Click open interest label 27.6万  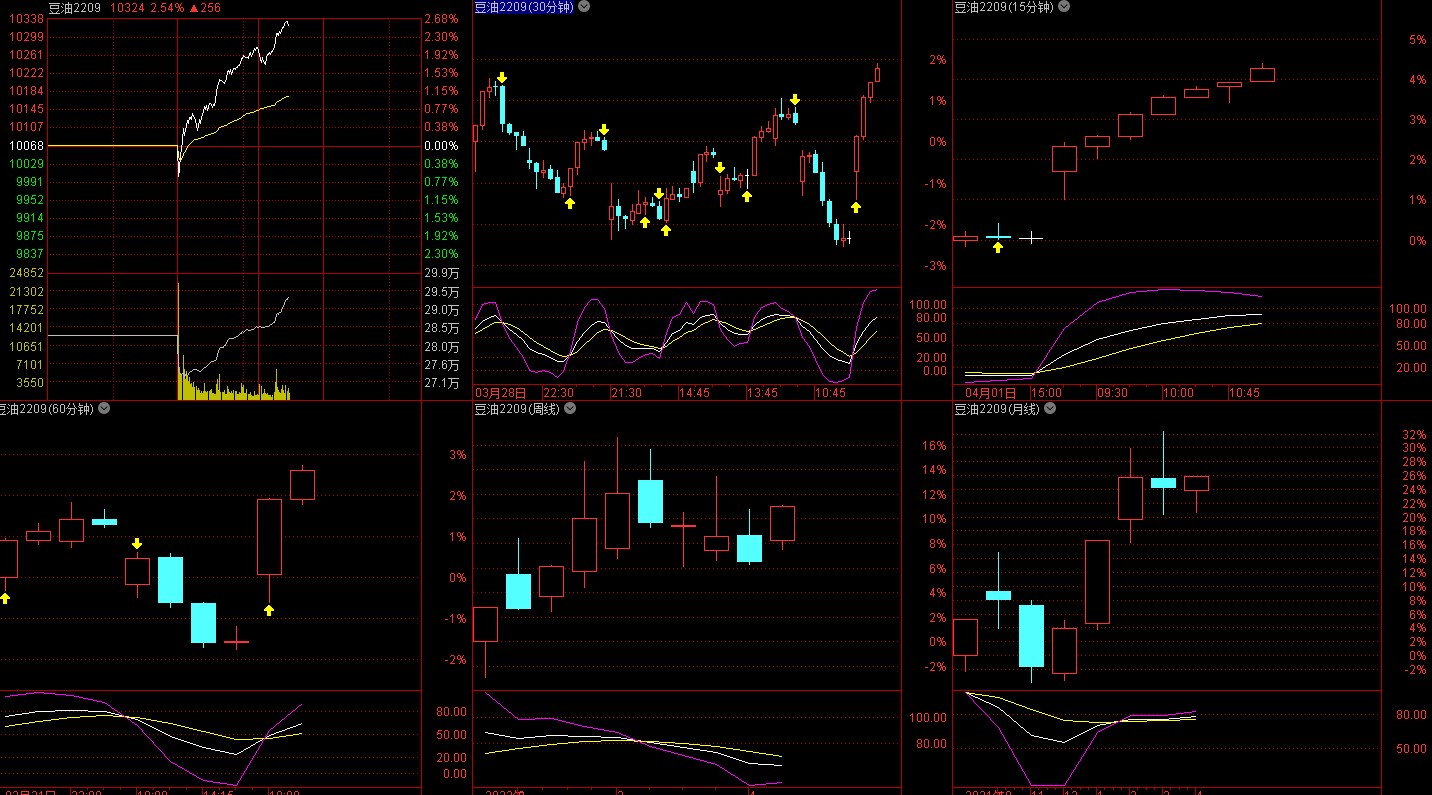click(x=441, y=365)
